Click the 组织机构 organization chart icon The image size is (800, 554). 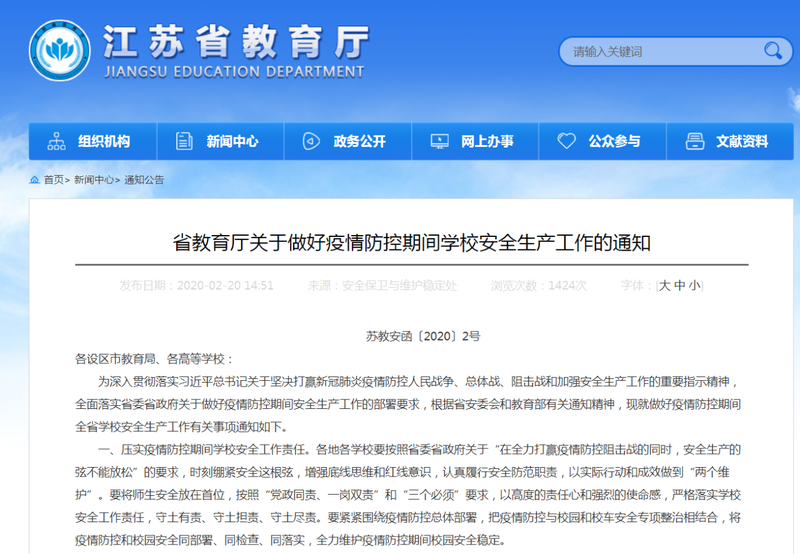click(56, 141)
